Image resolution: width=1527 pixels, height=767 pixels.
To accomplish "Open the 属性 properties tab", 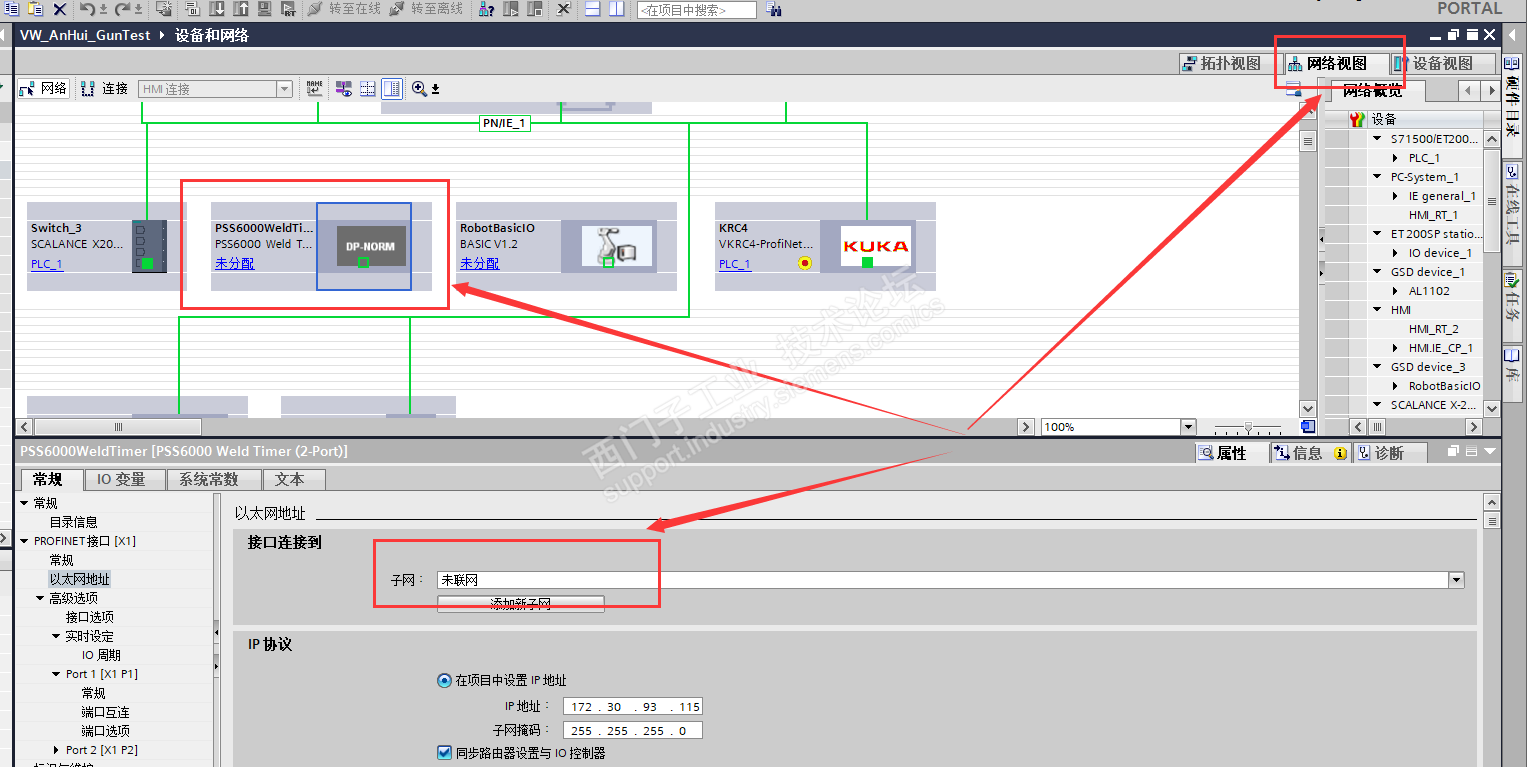I will (1231, 453).
